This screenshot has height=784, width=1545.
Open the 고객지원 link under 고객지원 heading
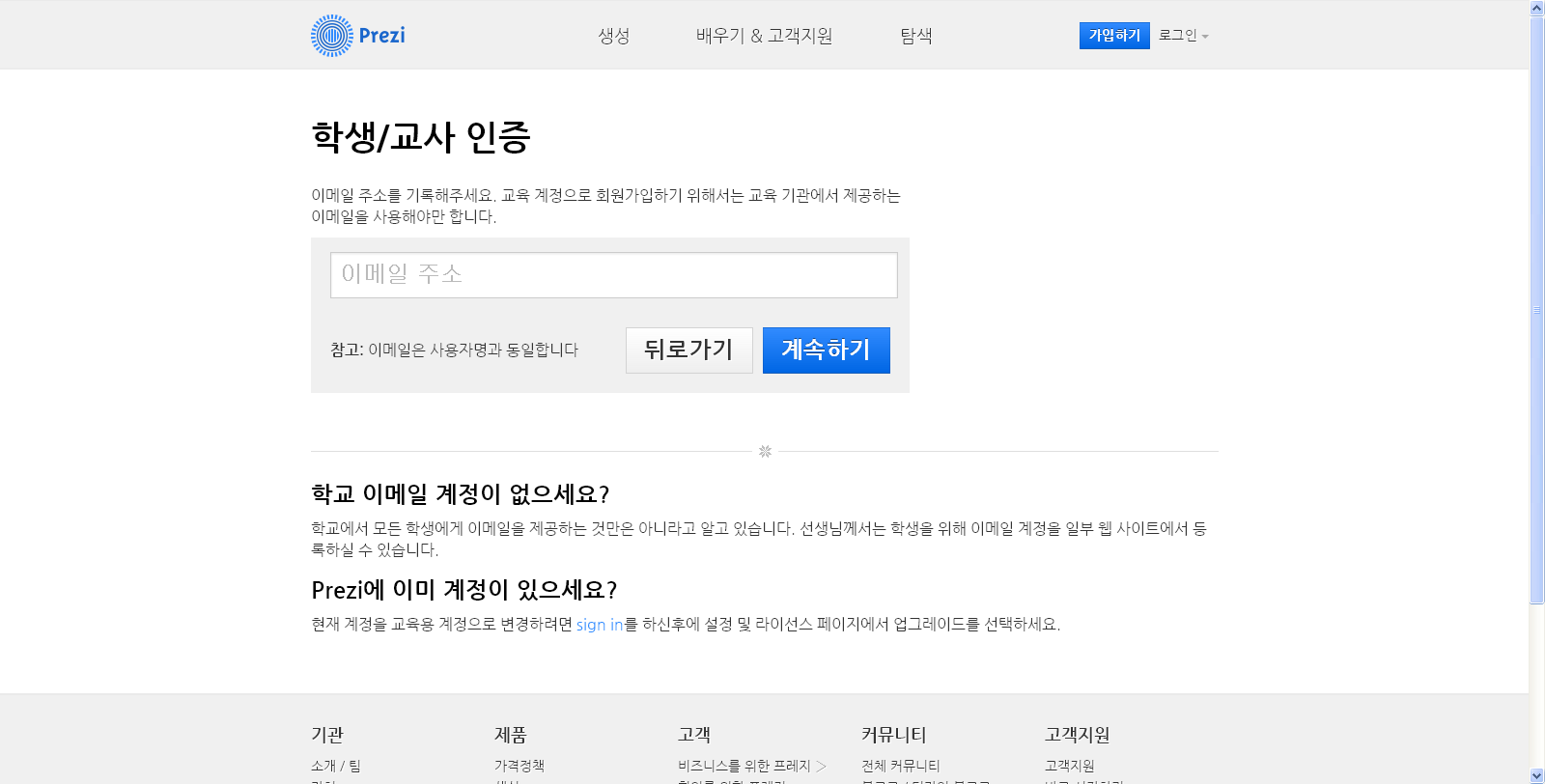[x=1070, y=766]
